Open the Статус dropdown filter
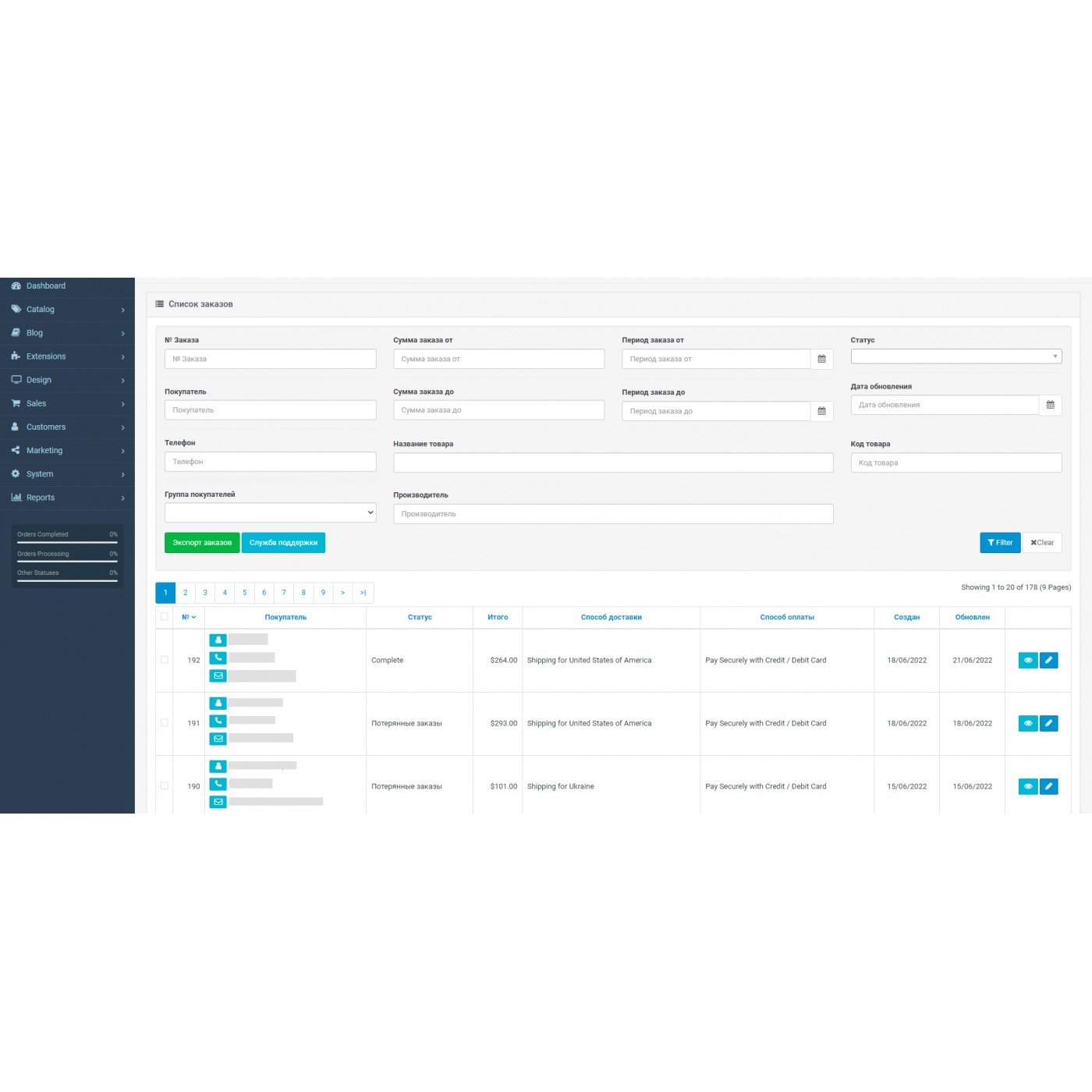This screenshot has width=1092, height=1092. [x=955, y=356]
